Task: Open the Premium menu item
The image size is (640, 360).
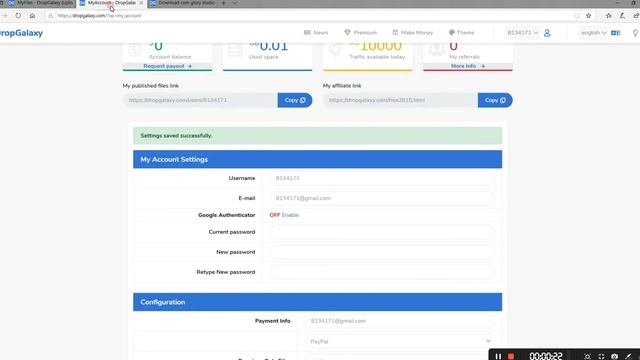Action: pos(360,33)
